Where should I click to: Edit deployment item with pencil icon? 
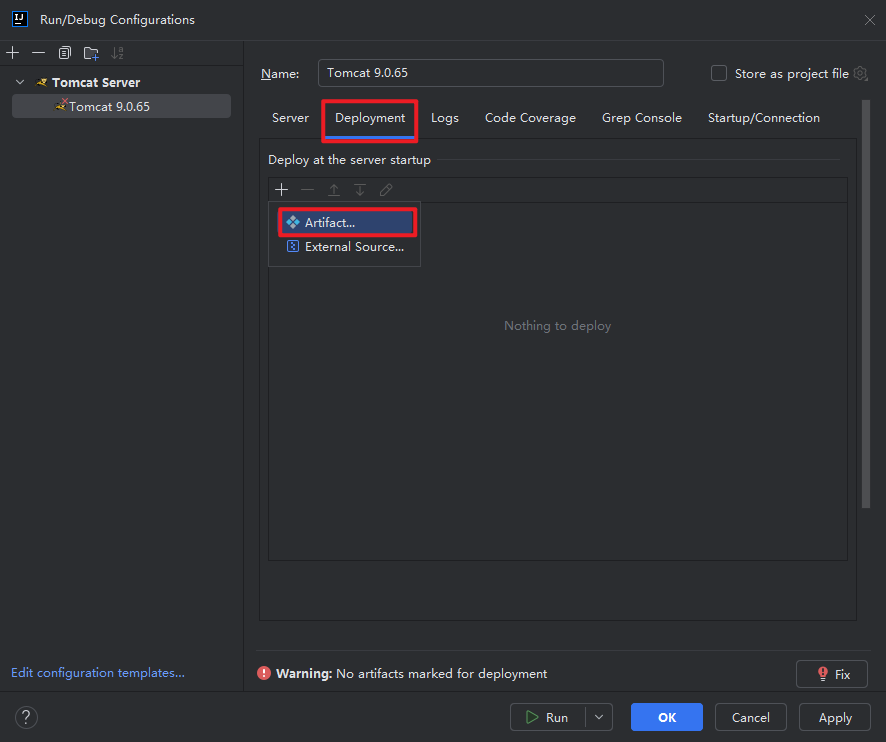[386, 190]
